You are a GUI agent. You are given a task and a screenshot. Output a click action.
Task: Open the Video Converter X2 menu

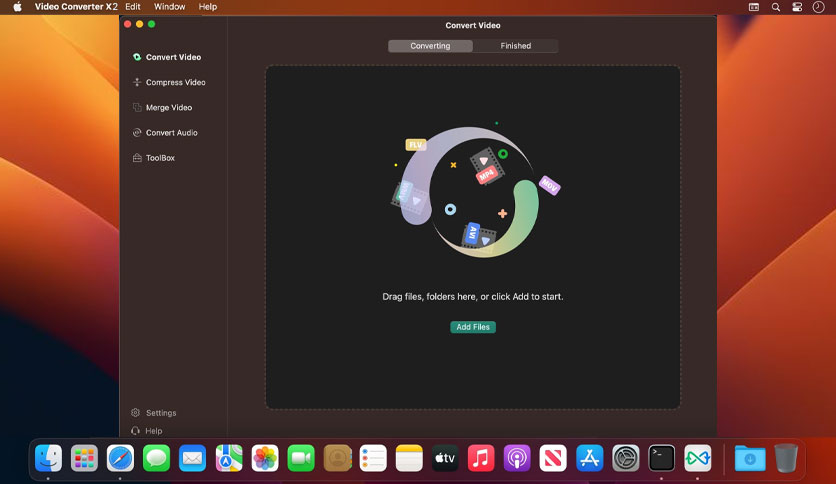(x=76, y=7)
